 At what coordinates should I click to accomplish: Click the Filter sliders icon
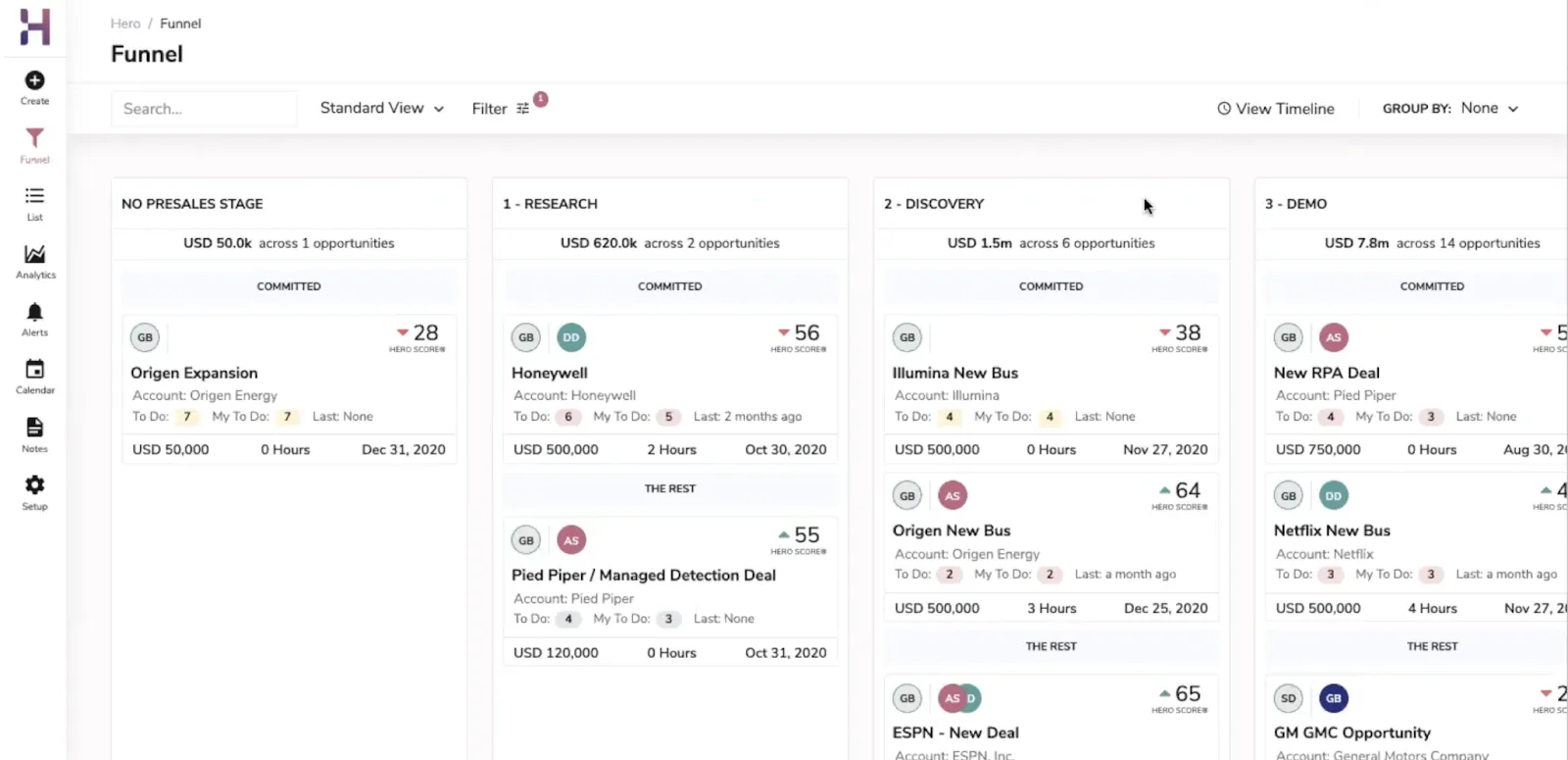click(522, 109)
